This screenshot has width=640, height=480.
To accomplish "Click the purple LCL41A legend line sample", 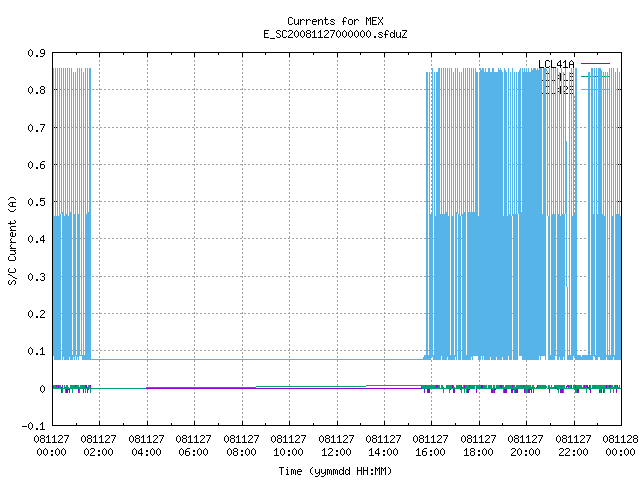I will 595,64.
